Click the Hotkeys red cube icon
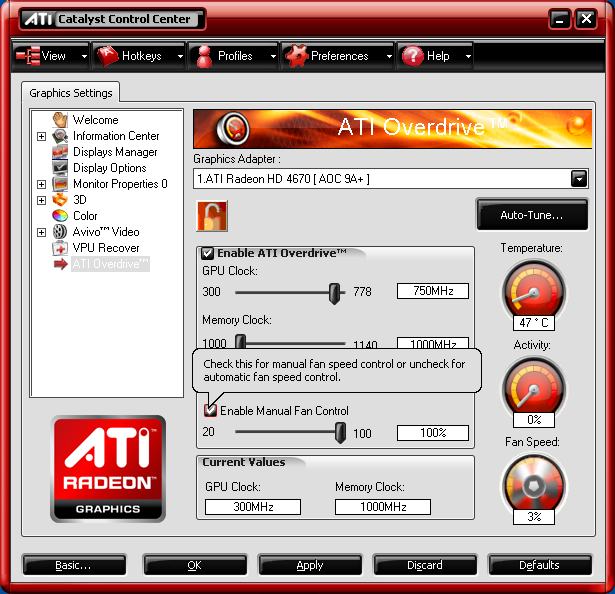This screenshot has width=615, height=594. (107, 56)
